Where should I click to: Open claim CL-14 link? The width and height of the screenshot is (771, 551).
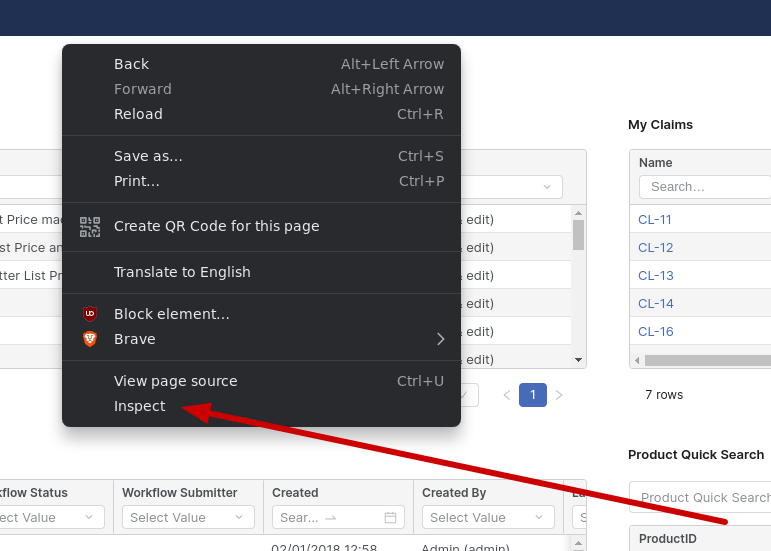click(656, 303)
